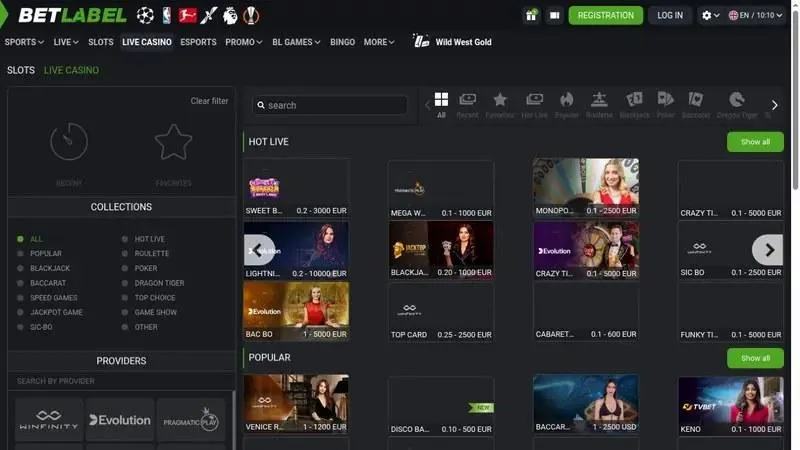Open the Recent clock icon in sidebar
The image size is (800, 450).
69,141
